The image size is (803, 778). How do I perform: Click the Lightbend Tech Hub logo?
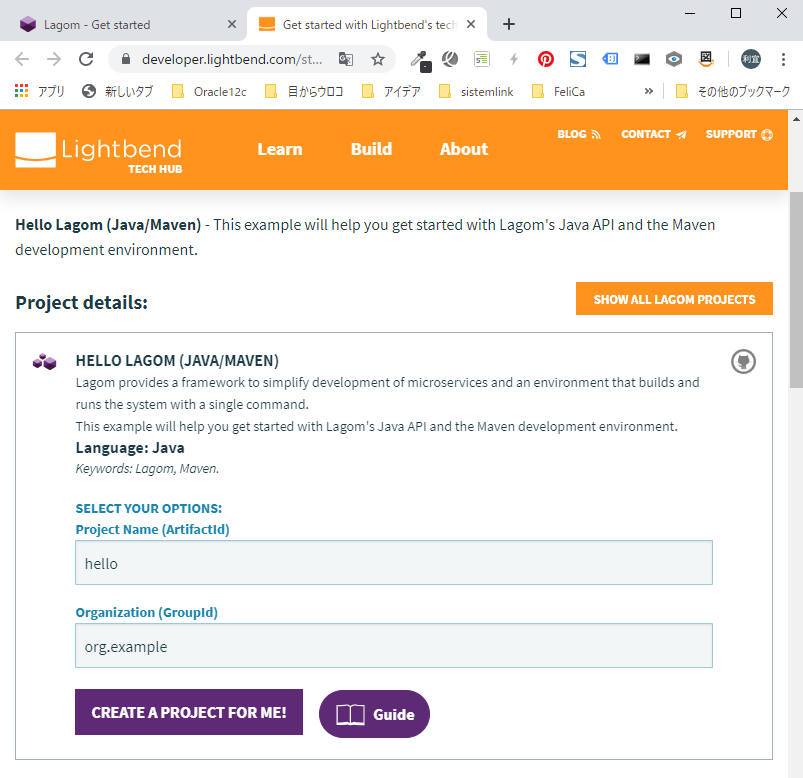pos(97,150)
